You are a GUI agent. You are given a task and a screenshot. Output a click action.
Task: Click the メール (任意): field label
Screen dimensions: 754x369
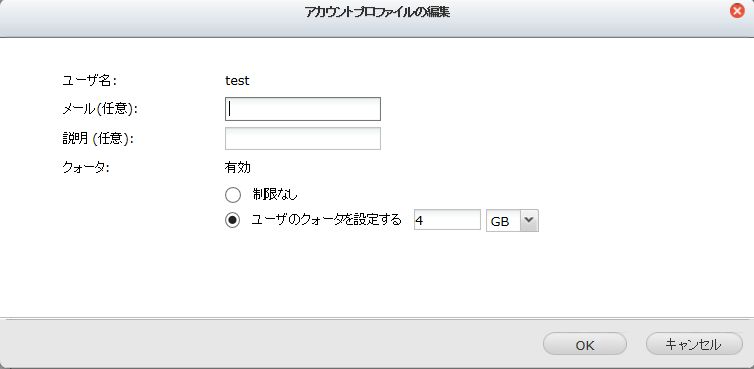[x=101, y=109]
